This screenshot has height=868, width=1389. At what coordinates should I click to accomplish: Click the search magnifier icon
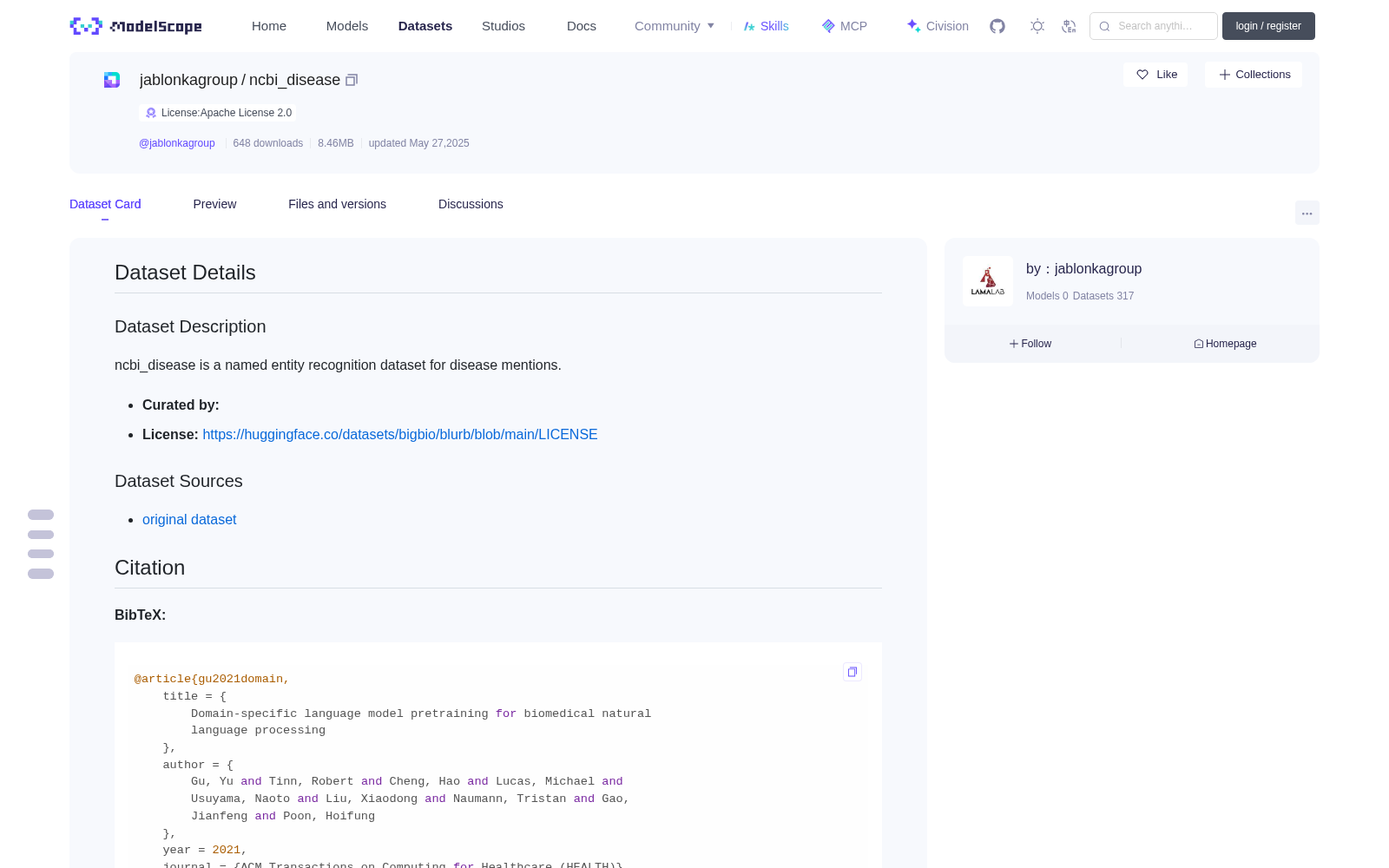click(x=1104, y=26)
